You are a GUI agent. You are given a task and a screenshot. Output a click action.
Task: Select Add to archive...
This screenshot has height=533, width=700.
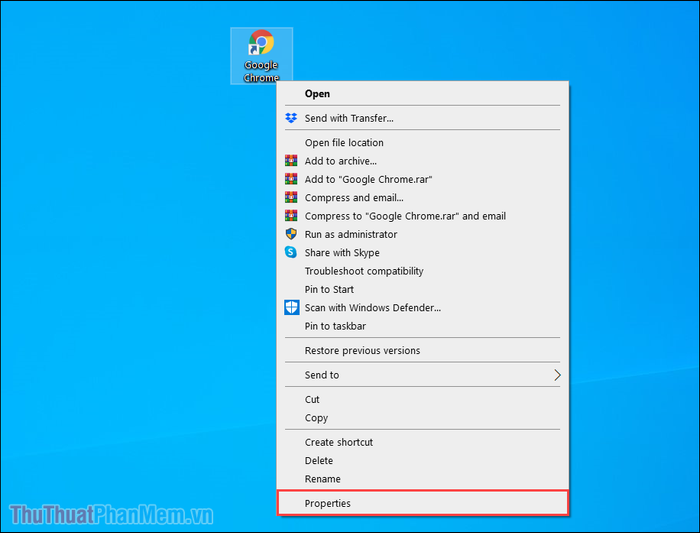(422, 161)
